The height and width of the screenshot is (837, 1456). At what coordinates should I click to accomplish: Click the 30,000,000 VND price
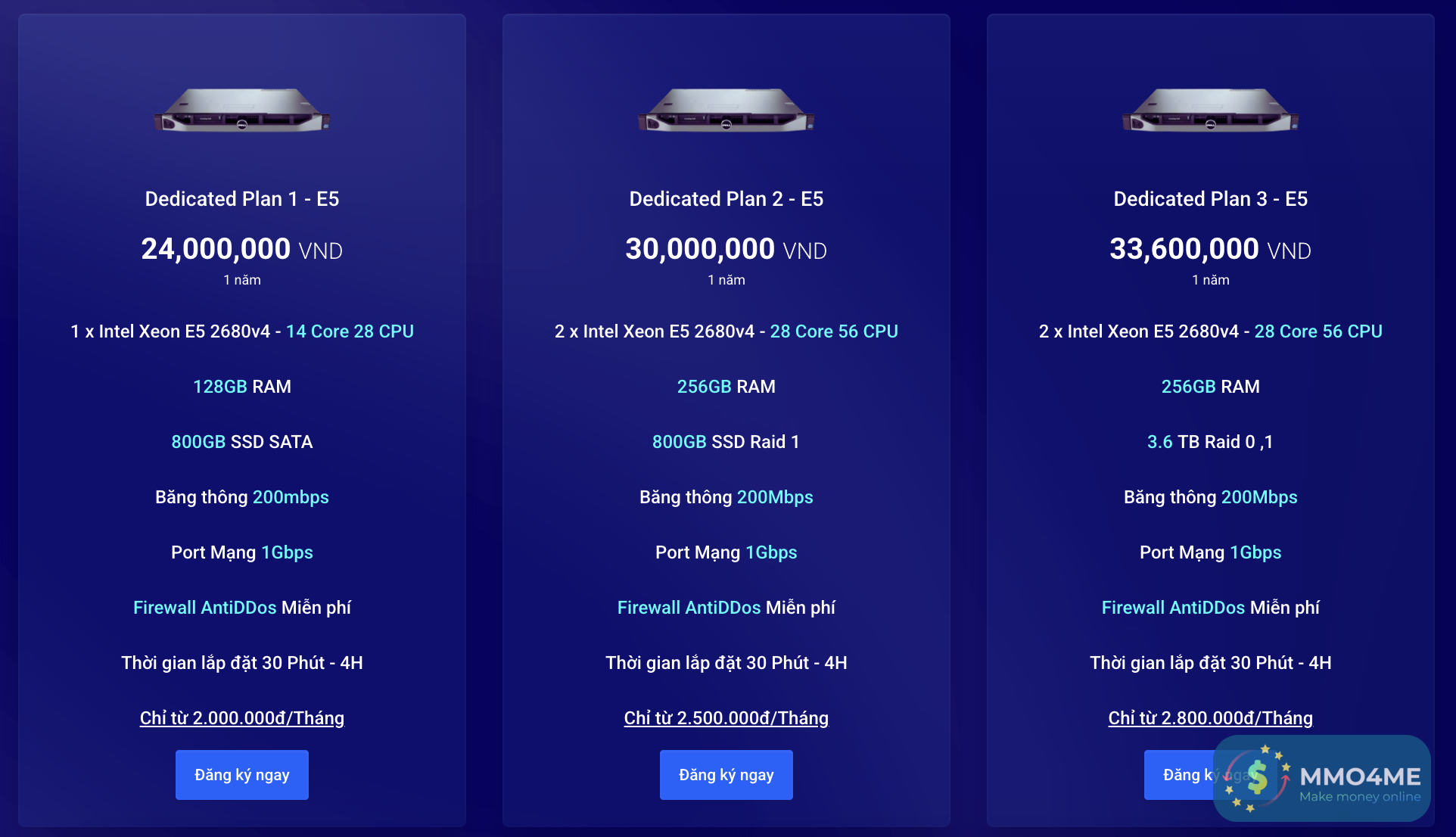pos(726,249)
